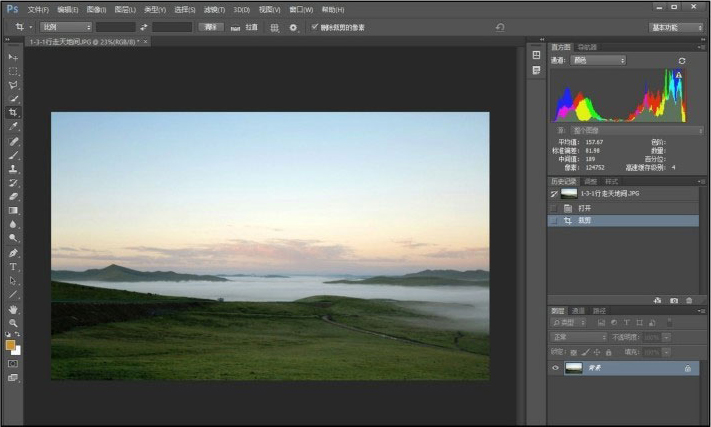Select the Move tool in the toolbox
711x427 pixels.
pyautogui.click(x=14, y=57)
